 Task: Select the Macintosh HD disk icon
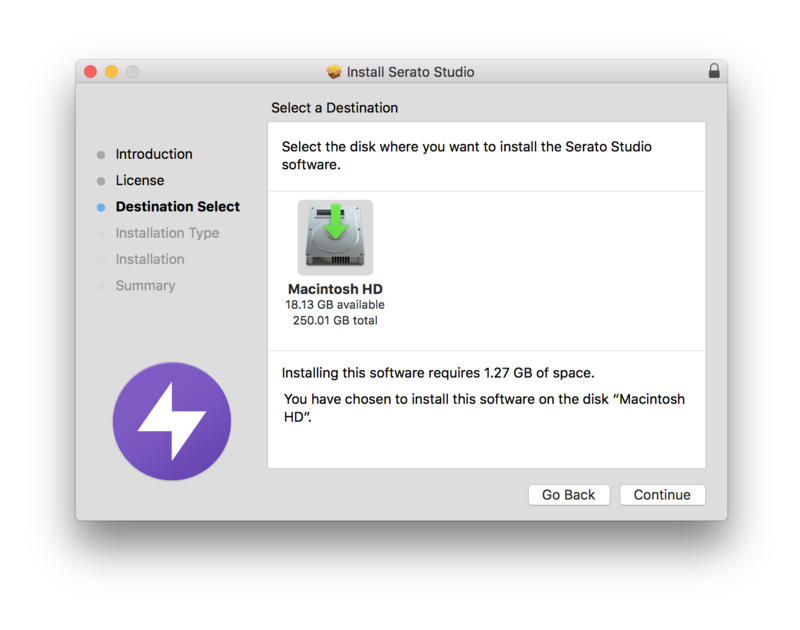pos(335,237)
